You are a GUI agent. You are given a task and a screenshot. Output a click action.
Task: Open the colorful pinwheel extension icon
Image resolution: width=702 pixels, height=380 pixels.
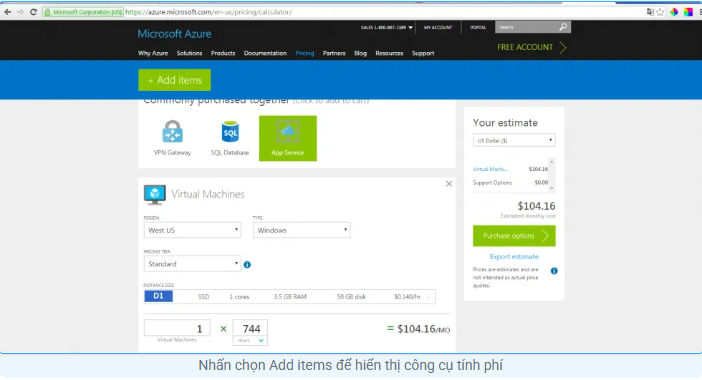coord(674,12)
